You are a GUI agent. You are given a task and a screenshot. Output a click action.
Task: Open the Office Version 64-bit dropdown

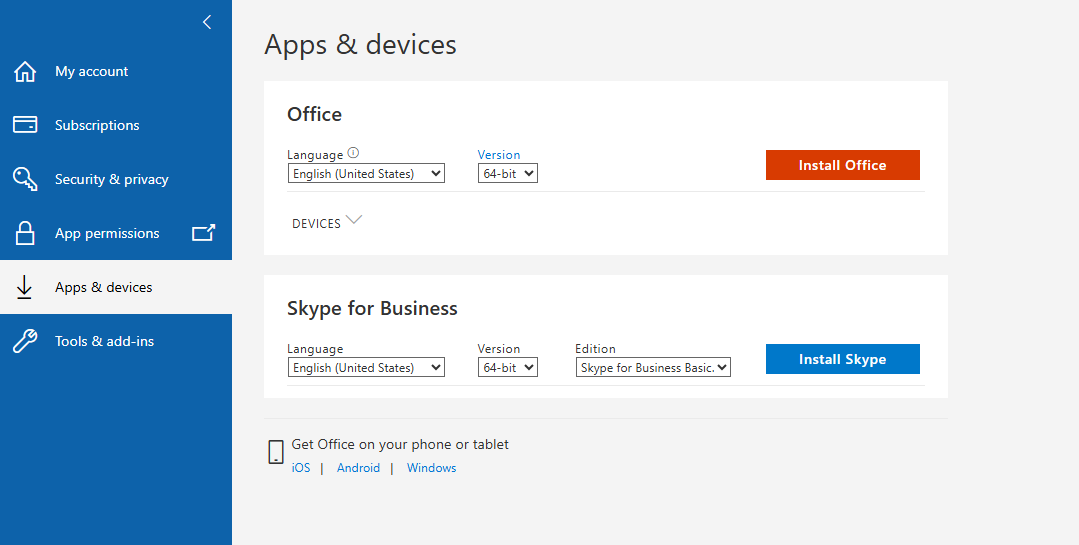tap(508, 173)
